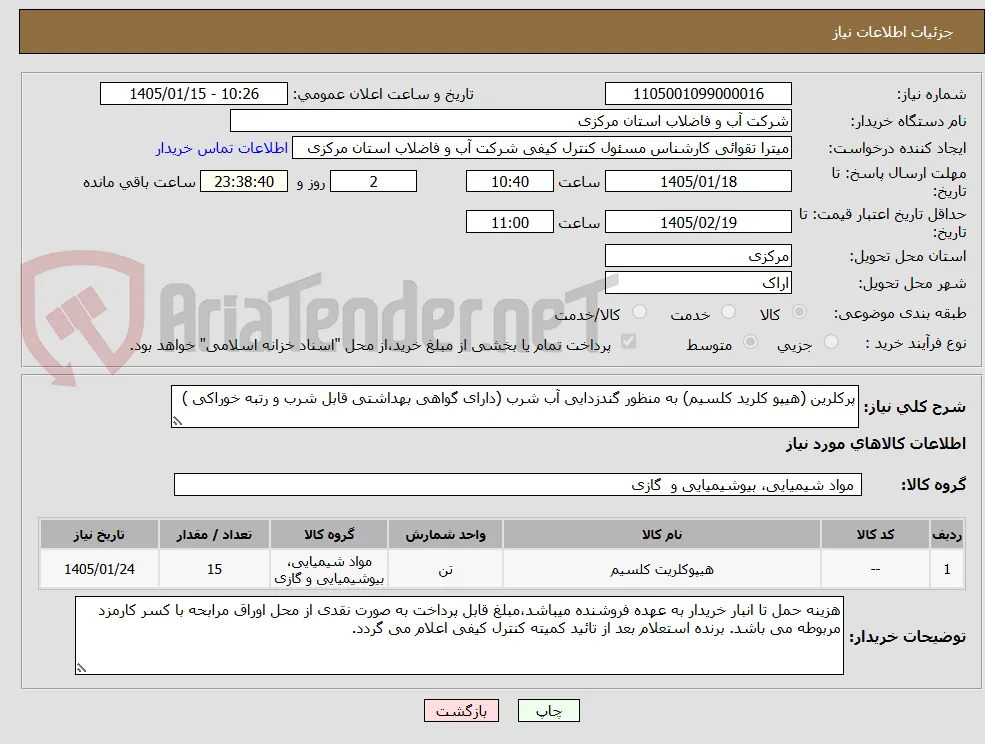Click the هیپوکلریت کلسیم item name cell
The width and height of the screenshot is (985, 744).
[661, 569]
